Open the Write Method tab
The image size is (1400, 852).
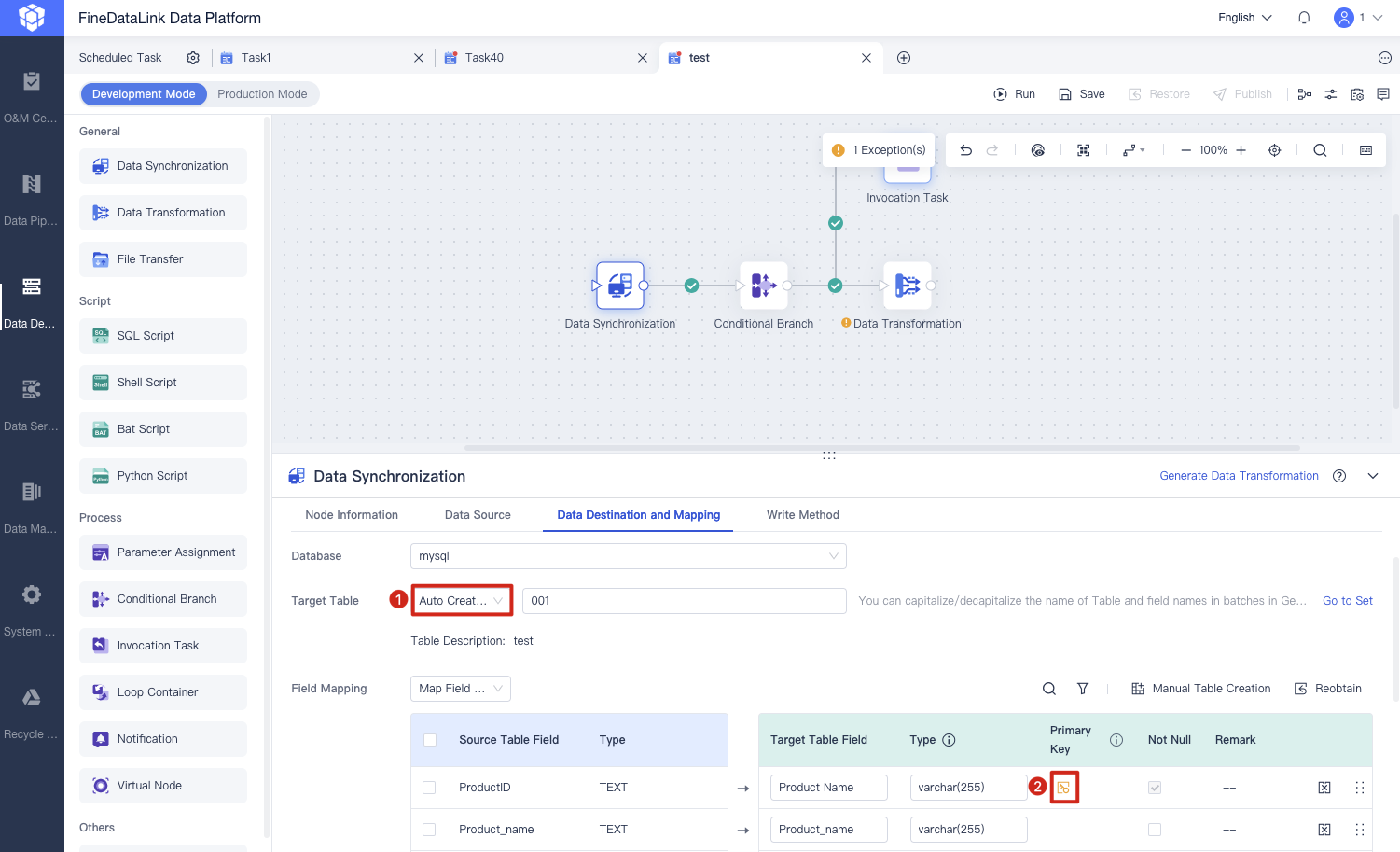[x=803, y=515]
